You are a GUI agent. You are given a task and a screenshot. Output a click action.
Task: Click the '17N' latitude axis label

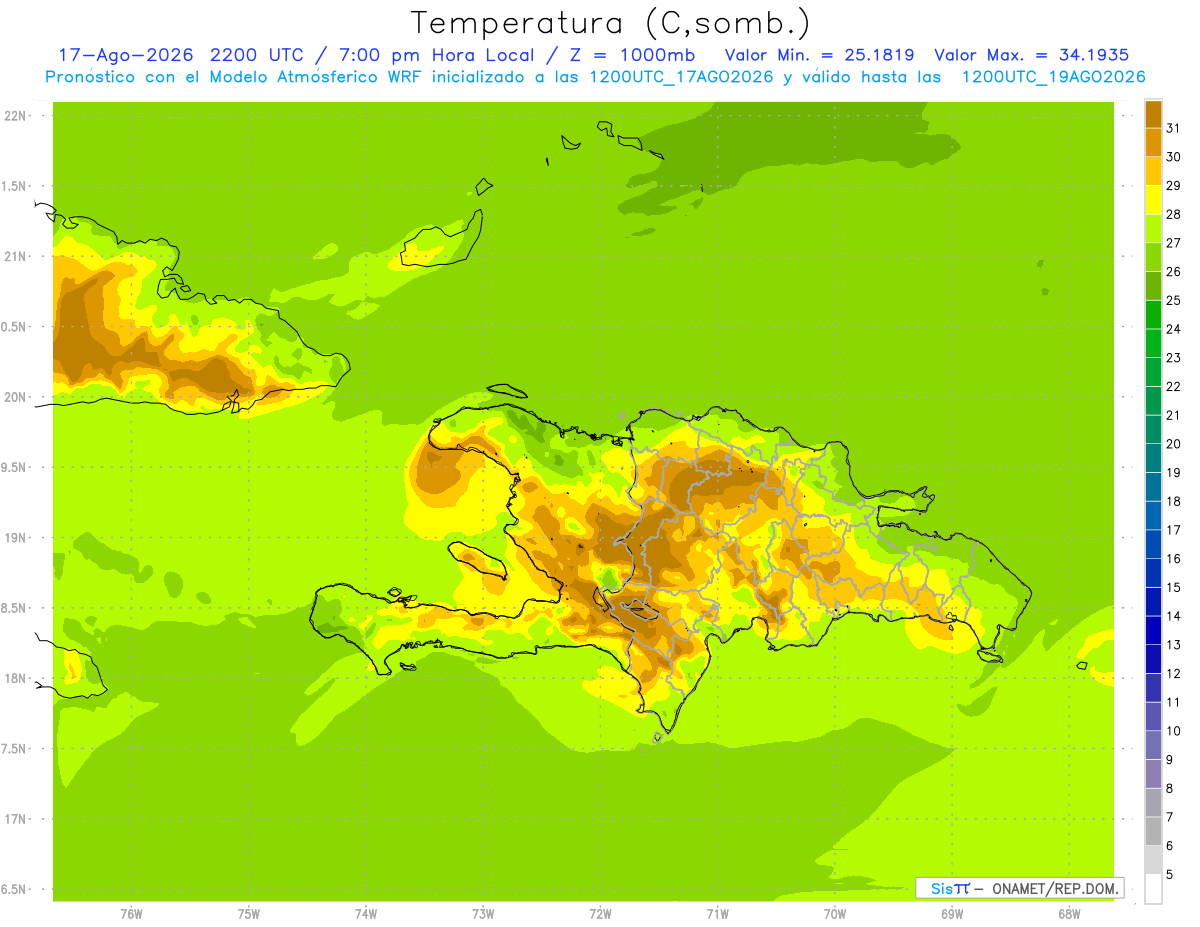(x=15, y=820)
